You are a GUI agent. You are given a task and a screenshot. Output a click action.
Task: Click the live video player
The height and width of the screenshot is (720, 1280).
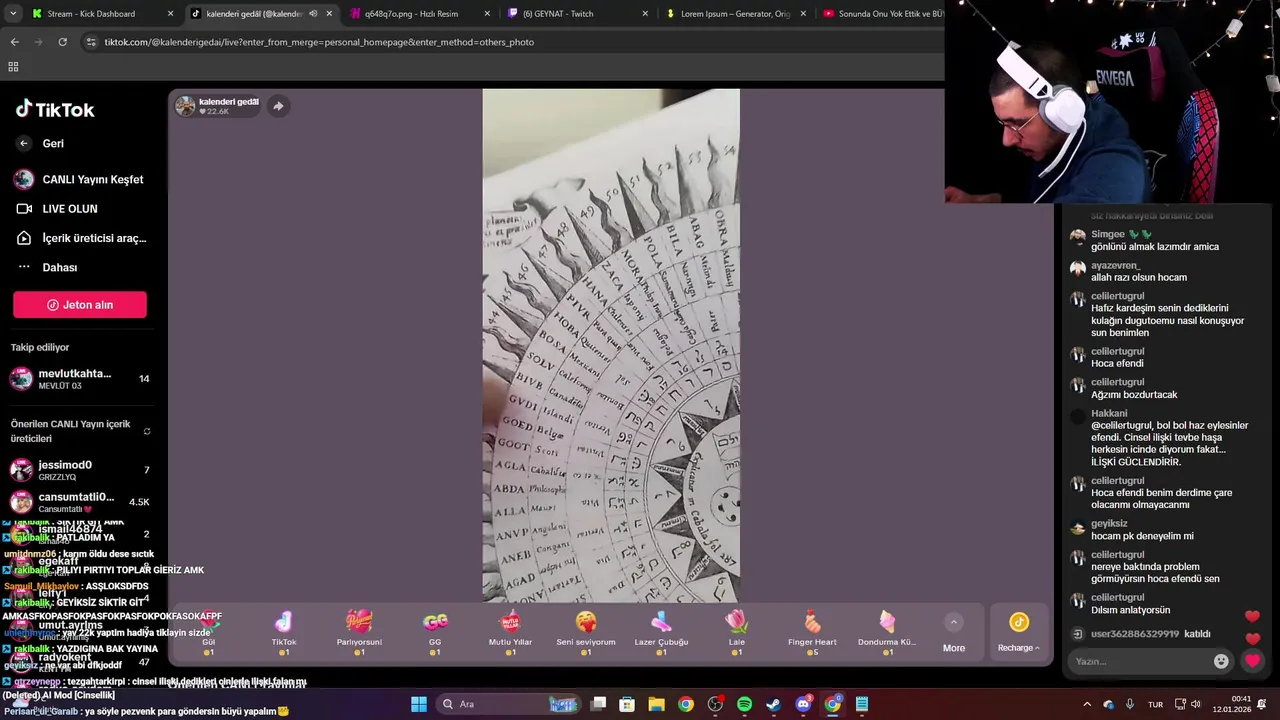611,346
